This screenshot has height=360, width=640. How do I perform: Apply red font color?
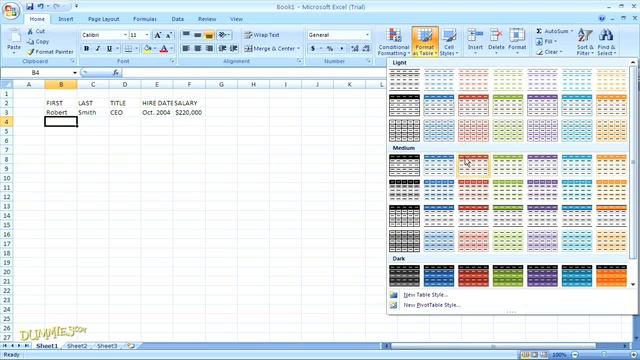pyautogui.click(x=164, y=49)
